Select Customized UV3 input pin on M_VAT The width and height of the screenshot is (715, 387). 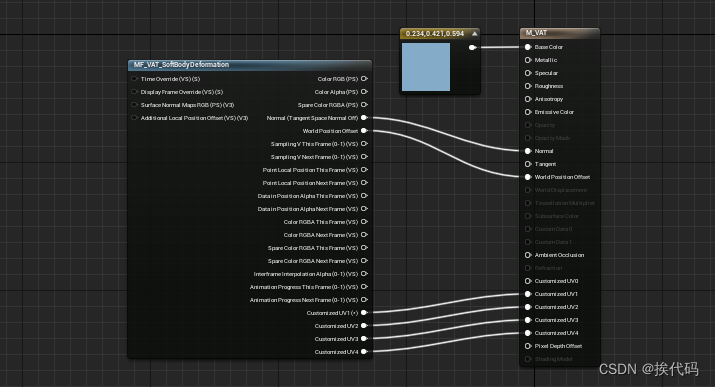(x=528, y=320)
